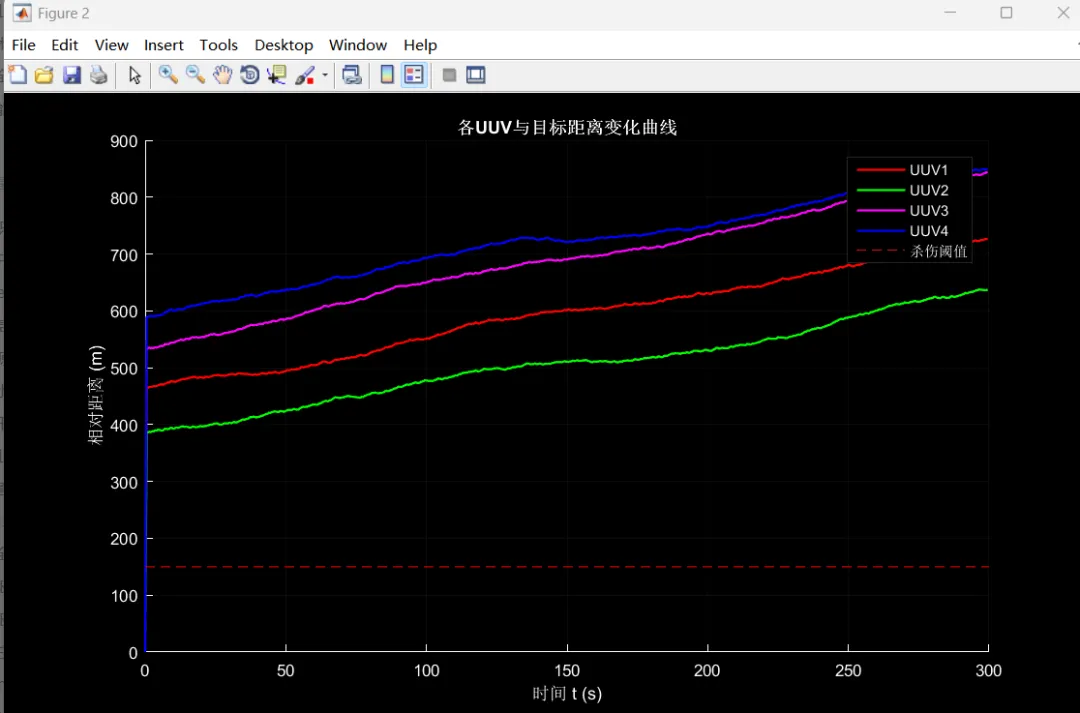Maximize the Figure 2 window
This screenshot has height=713, width=1080.
pos(1006,13)
